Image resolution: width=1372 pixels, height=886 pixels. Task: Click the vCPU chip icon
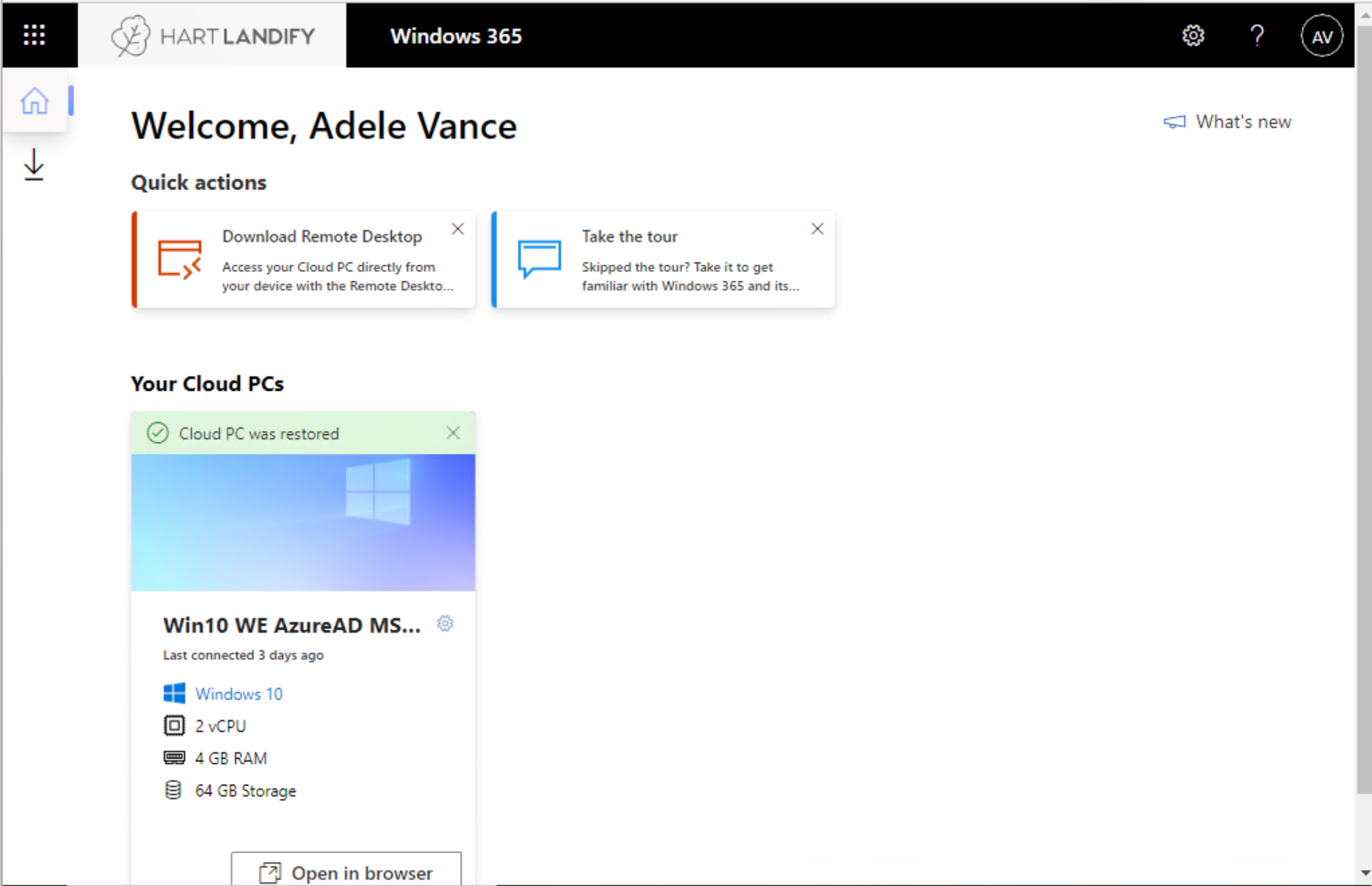(x=175, y=726)
